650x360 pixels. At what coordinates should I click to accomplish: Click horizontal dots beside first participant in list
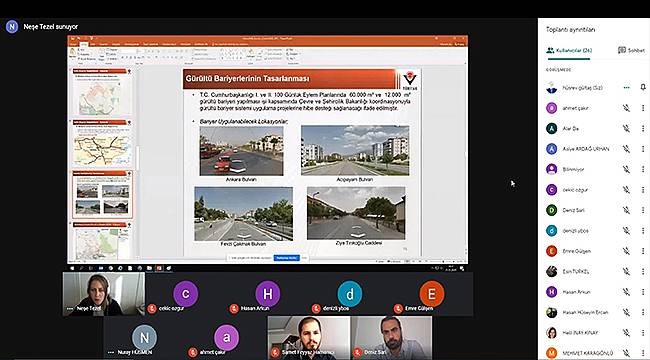(x=626, y=88)
